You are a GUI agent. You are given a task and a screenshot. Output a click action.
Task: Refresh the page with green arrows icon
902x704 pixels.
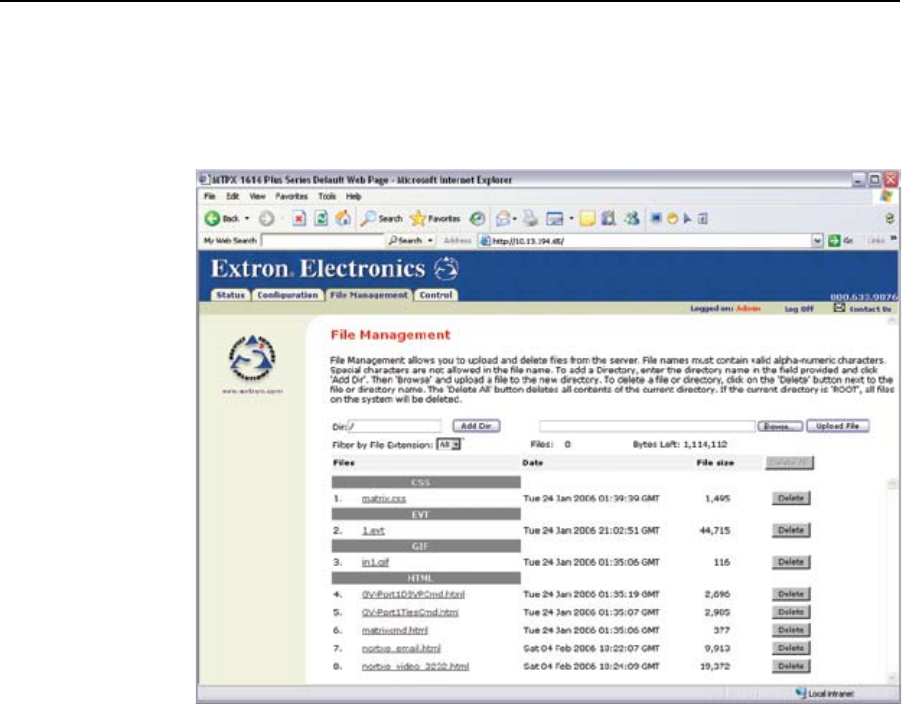click(x=321, y=219)
